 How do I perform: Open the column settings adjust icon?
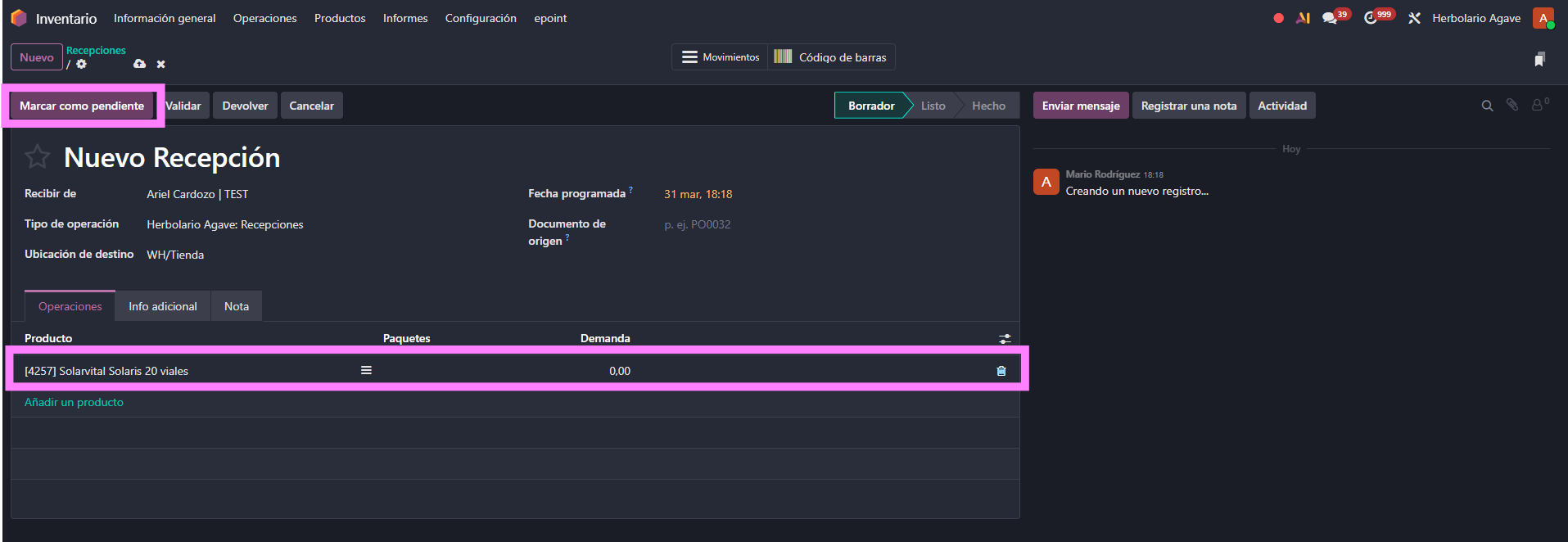(1005, 338)
